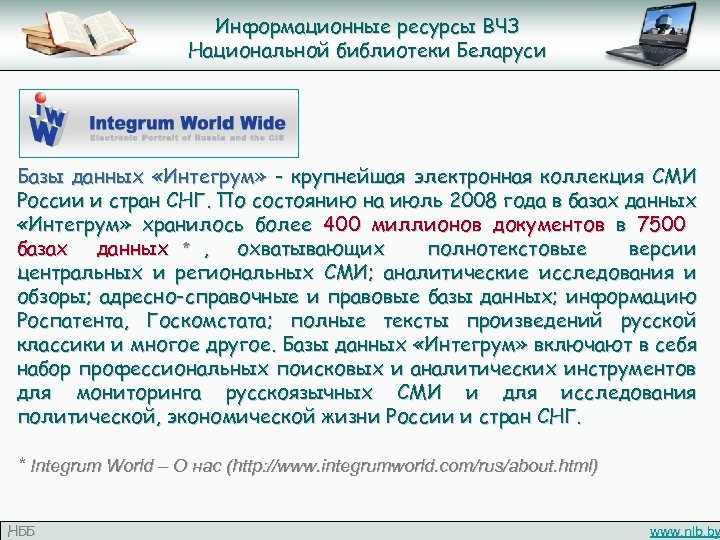Click the open book icon in header
This screenshot has width=720, height=540.
pos(79,33)
